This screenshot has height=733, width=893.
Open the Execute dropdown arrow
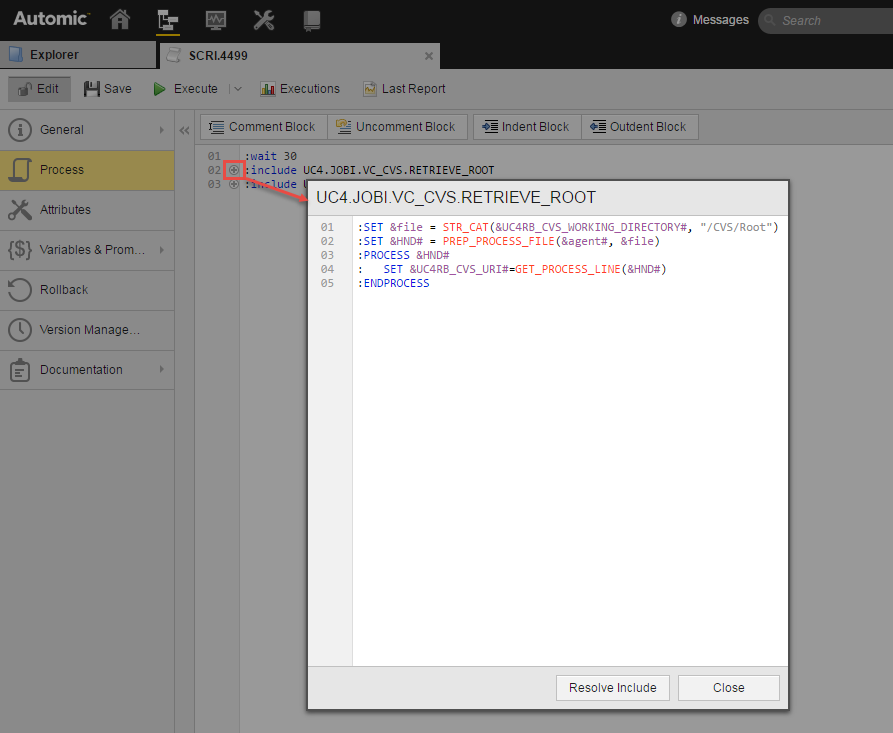tap(237, 89)
